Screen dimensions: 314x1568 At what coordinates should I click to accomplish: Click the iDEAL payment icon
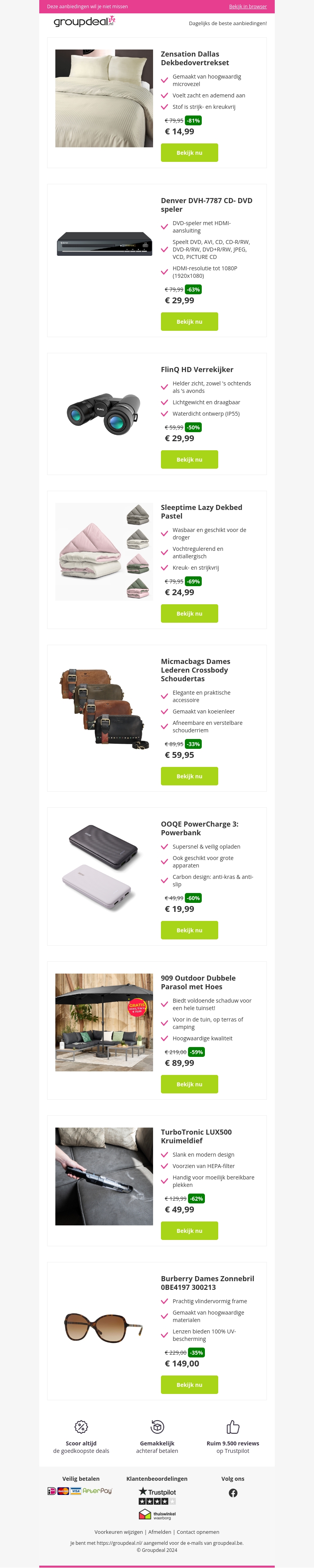tap(52, 1491)
